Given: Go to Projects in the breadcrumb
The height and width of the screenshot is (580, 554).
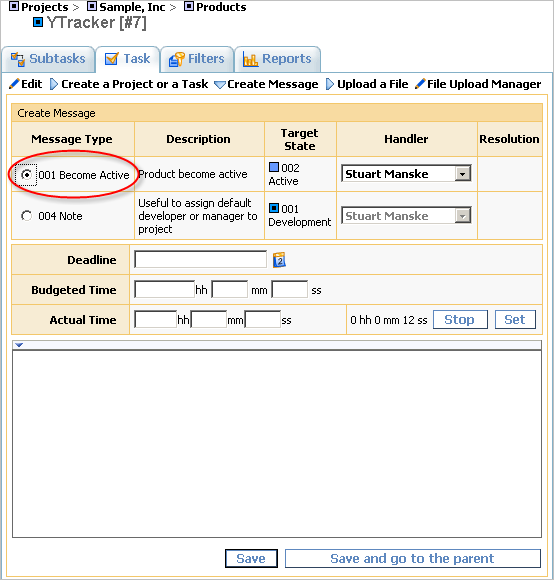Looking at the screenshot, I should pyautogui.click(x=45, y=7).
